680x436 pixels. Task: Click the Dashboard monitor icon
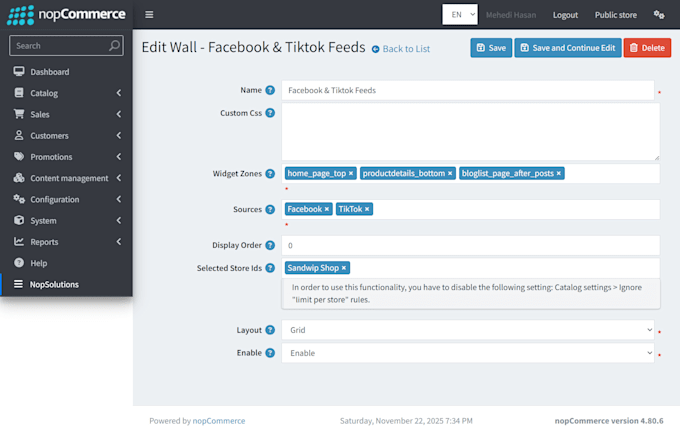click(19, 72)
